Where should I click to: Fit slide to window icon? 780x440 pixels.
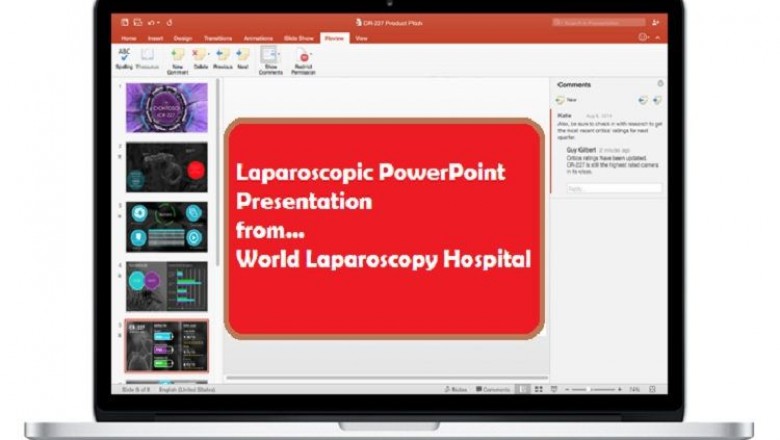652,389
